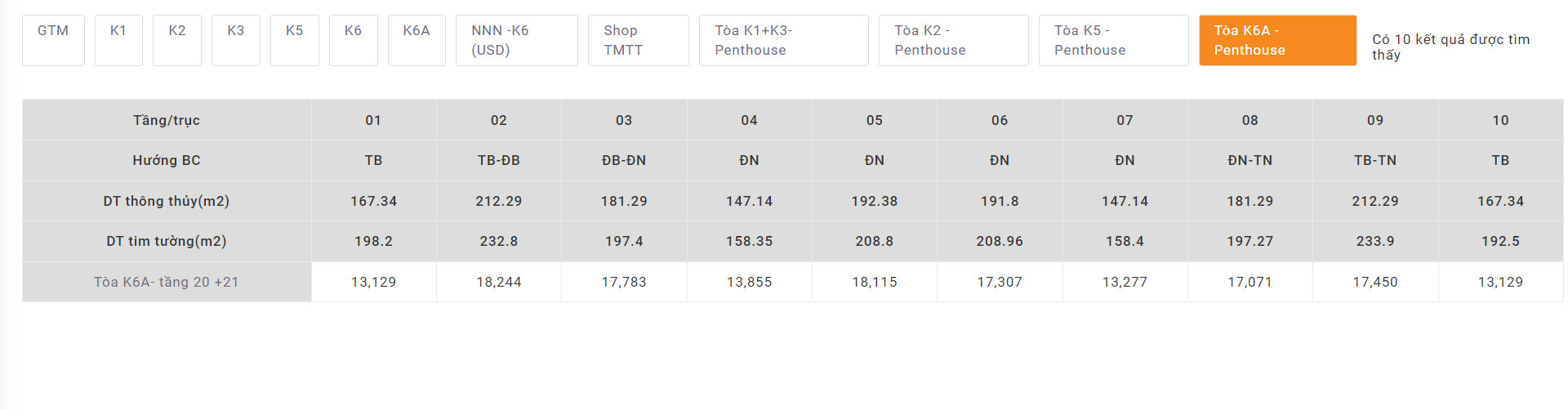
Task: Click the Tầng/trục header cell
Action: 167,120
